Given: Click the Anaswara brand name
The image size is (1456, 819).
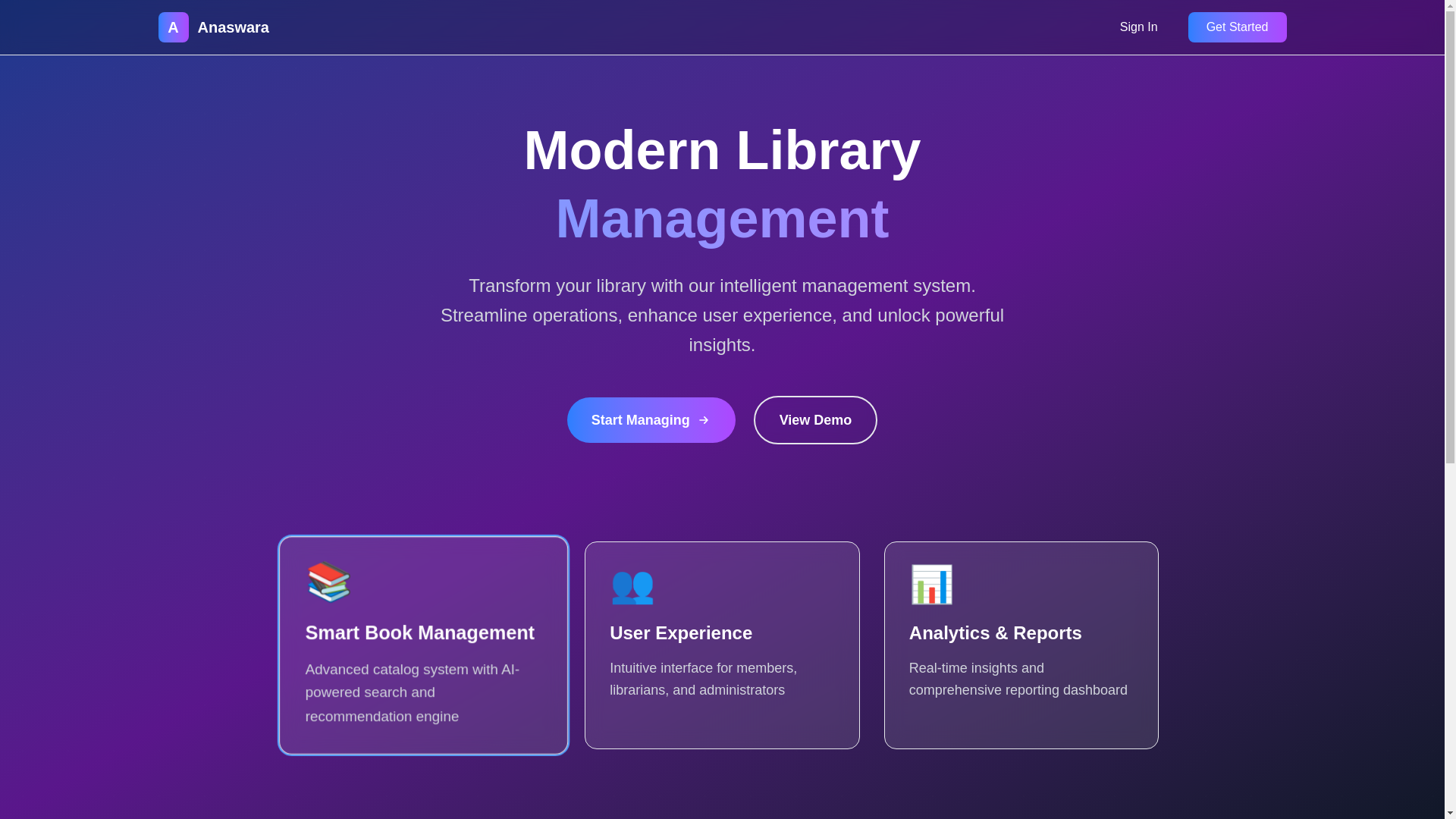Looking at the screenshot, I should pos(233,27).
